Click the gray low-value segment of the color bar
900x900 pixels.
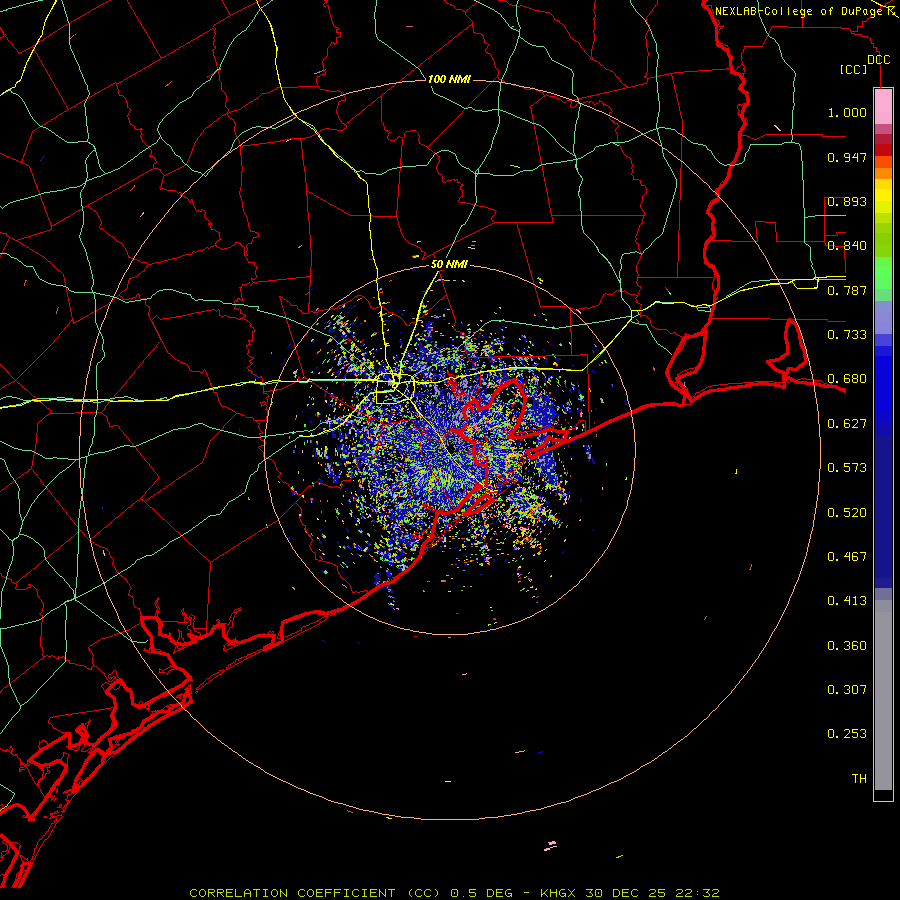pyautogui.click(x=883, y=695)
